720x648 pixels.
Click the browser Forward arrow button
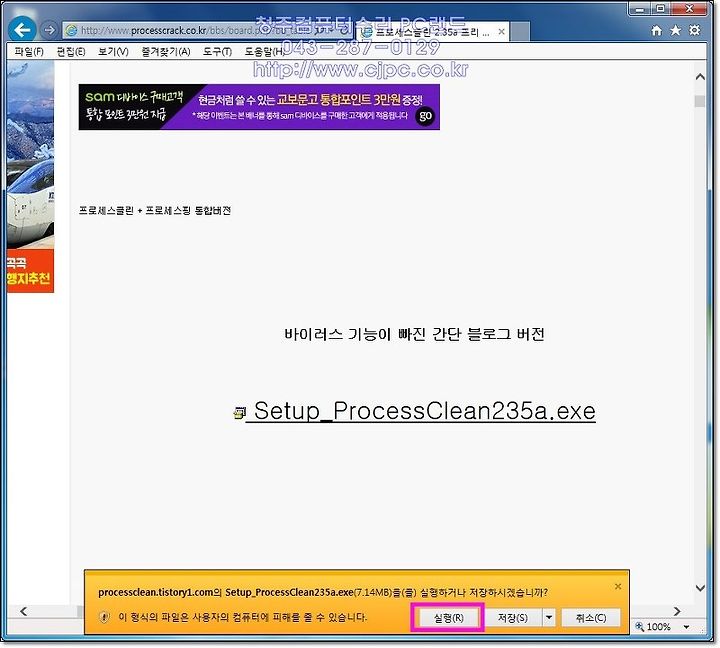(x=49, y=30)
